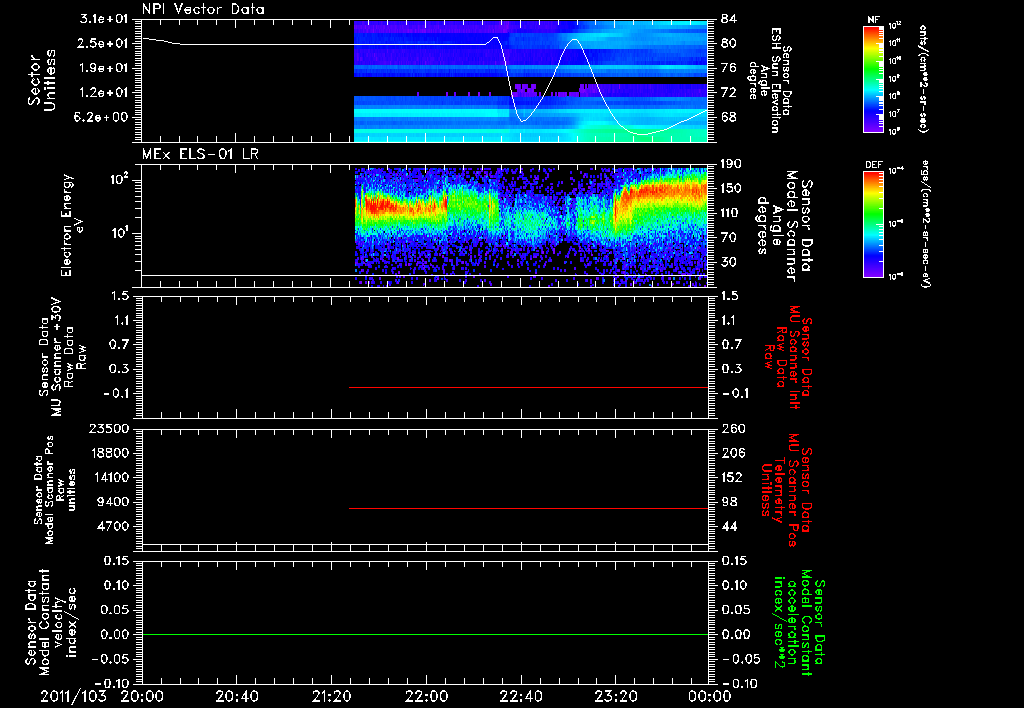Click the '14100' scanner position tick label
Viewport: 1024px width, 708px height.
[x=108, y=477]
